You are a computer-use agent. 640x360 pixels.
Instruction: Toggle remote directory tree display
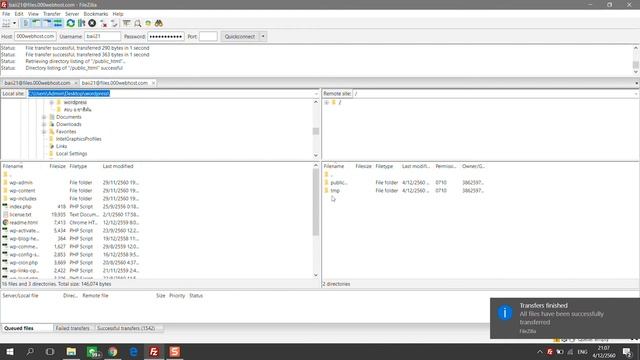[47, 23]
